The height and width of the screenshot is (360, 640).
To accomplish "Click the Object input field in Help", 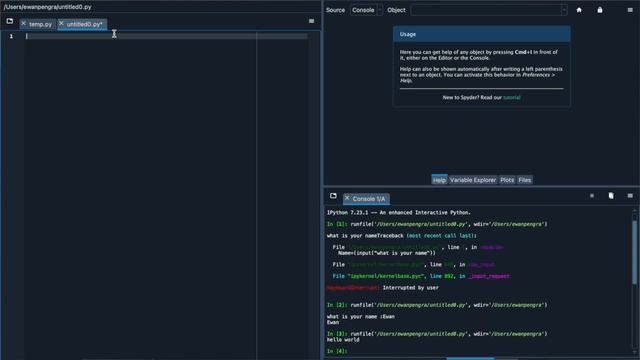I will 486,10.
